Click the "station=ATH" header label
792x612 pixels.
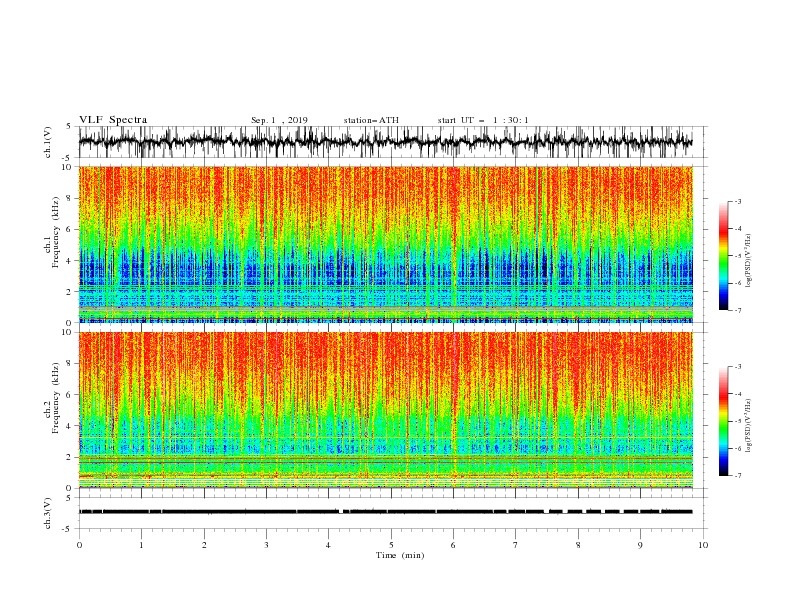[371, 120]
